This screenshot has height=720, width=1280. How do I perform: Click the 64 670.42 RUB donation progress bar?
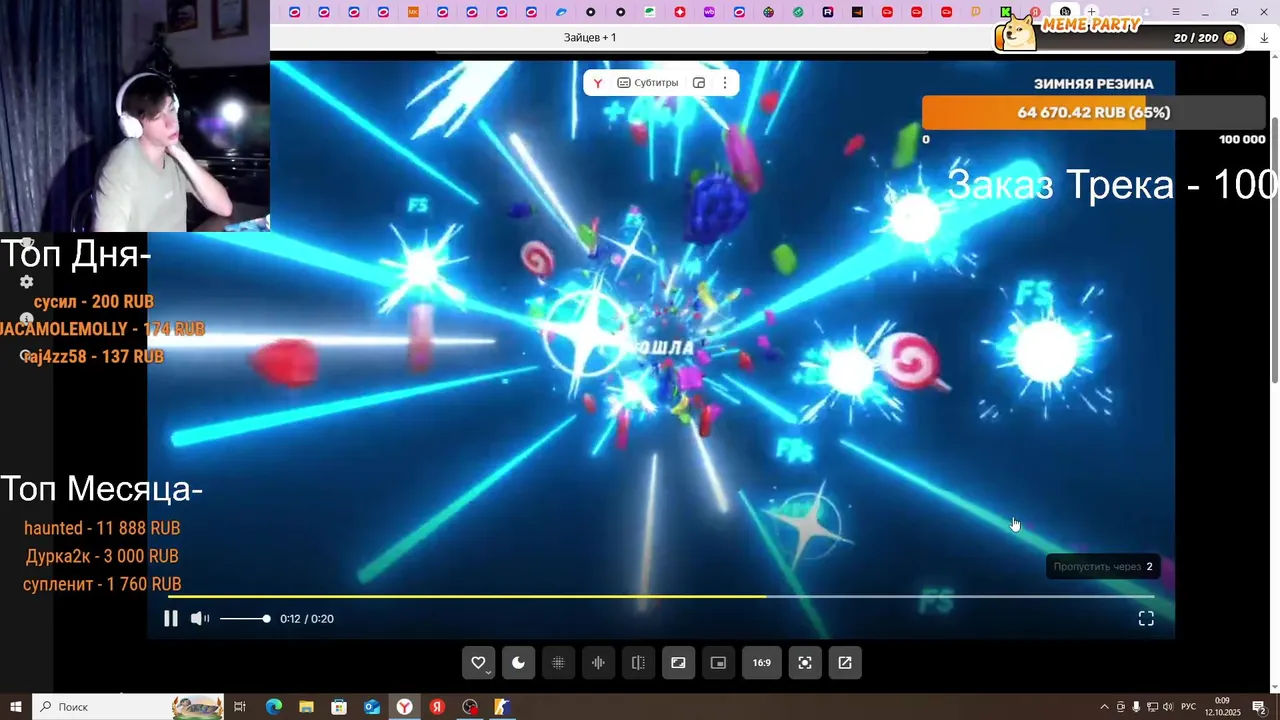[x=1093, y=113]
